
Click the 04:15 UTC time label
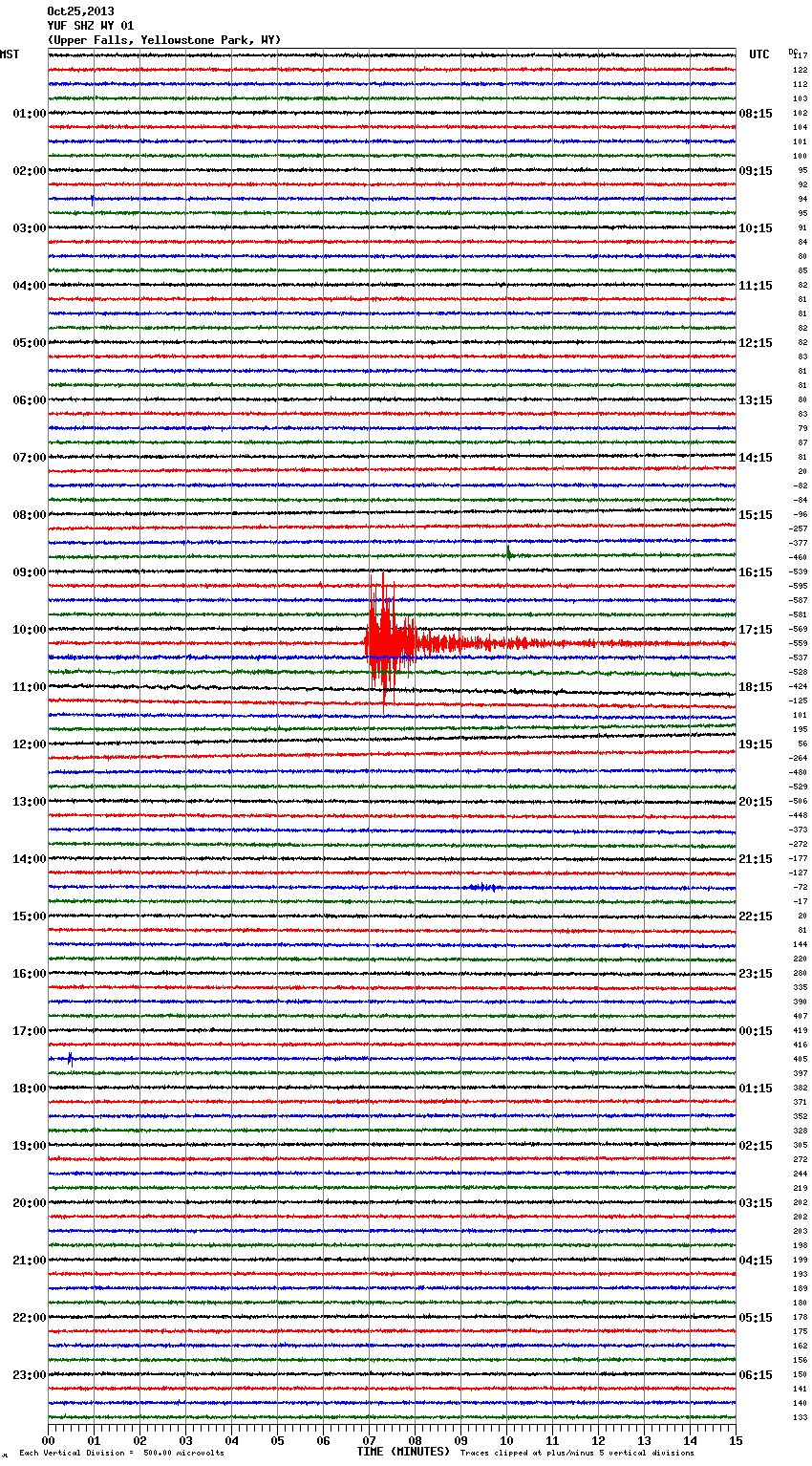point(756,1261)
